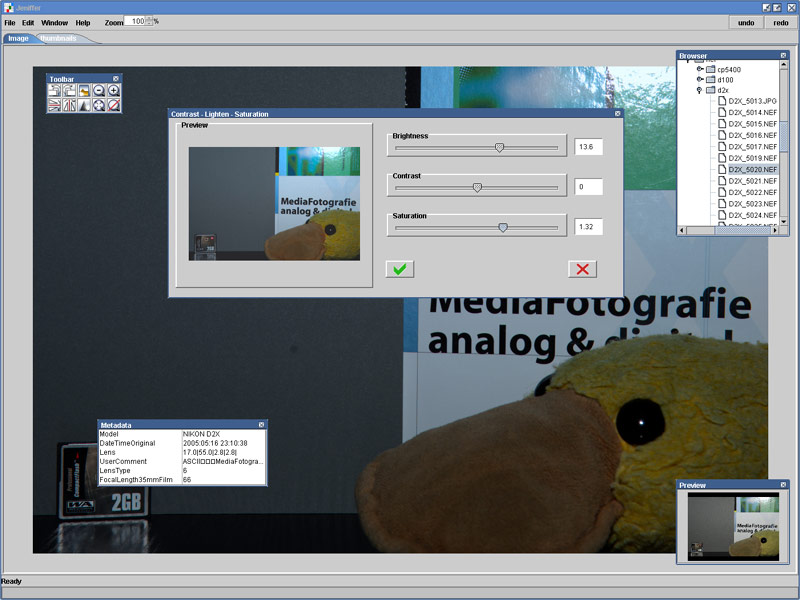Click the Zoom percentage input field
800x600 pixels.
[x=135, y=21]
